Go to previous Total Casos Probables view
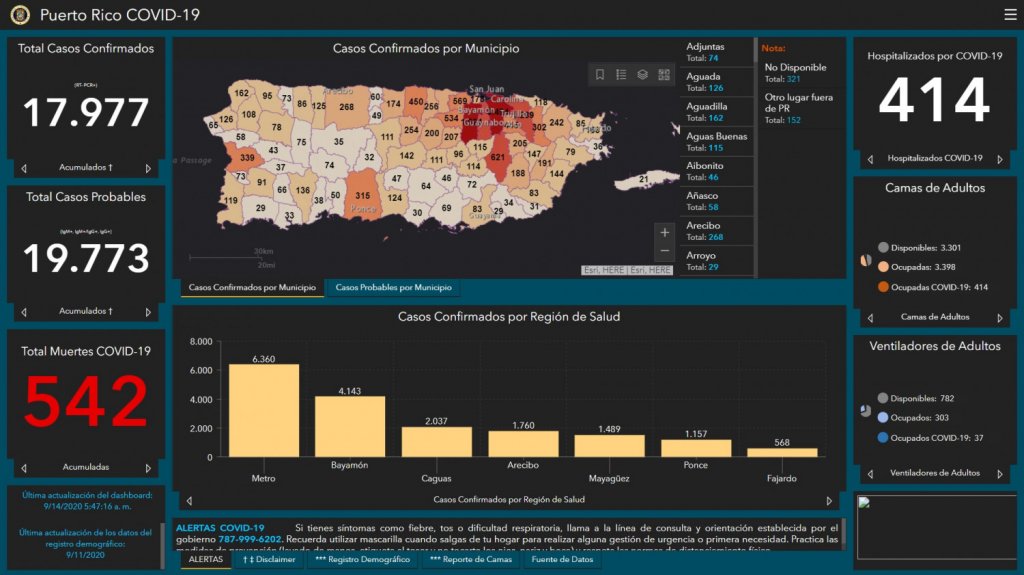This screenshot has width=1024, height=575. pos(24,312)
